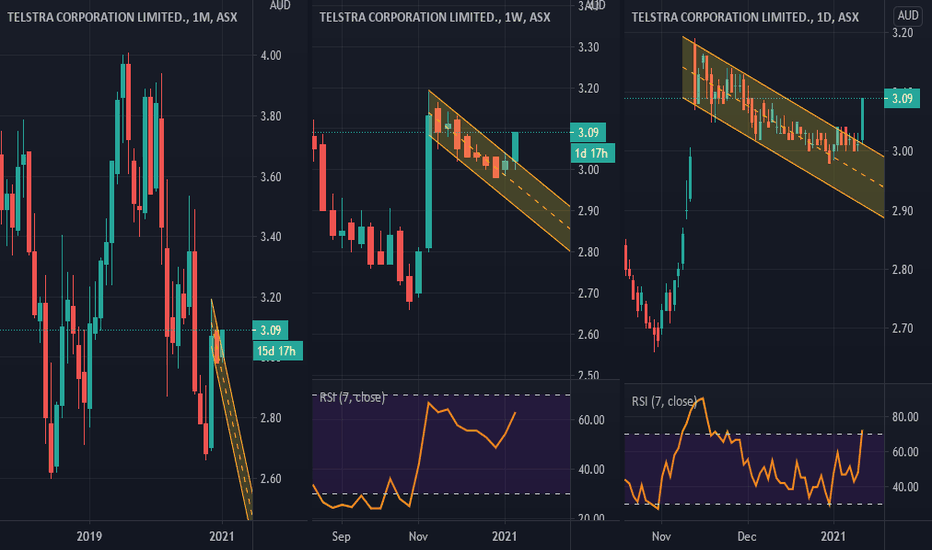This screenshot has height=550, width=932.
Task: Click the Nov time axis label on weekly chart
Action: (x=418, y=536)
